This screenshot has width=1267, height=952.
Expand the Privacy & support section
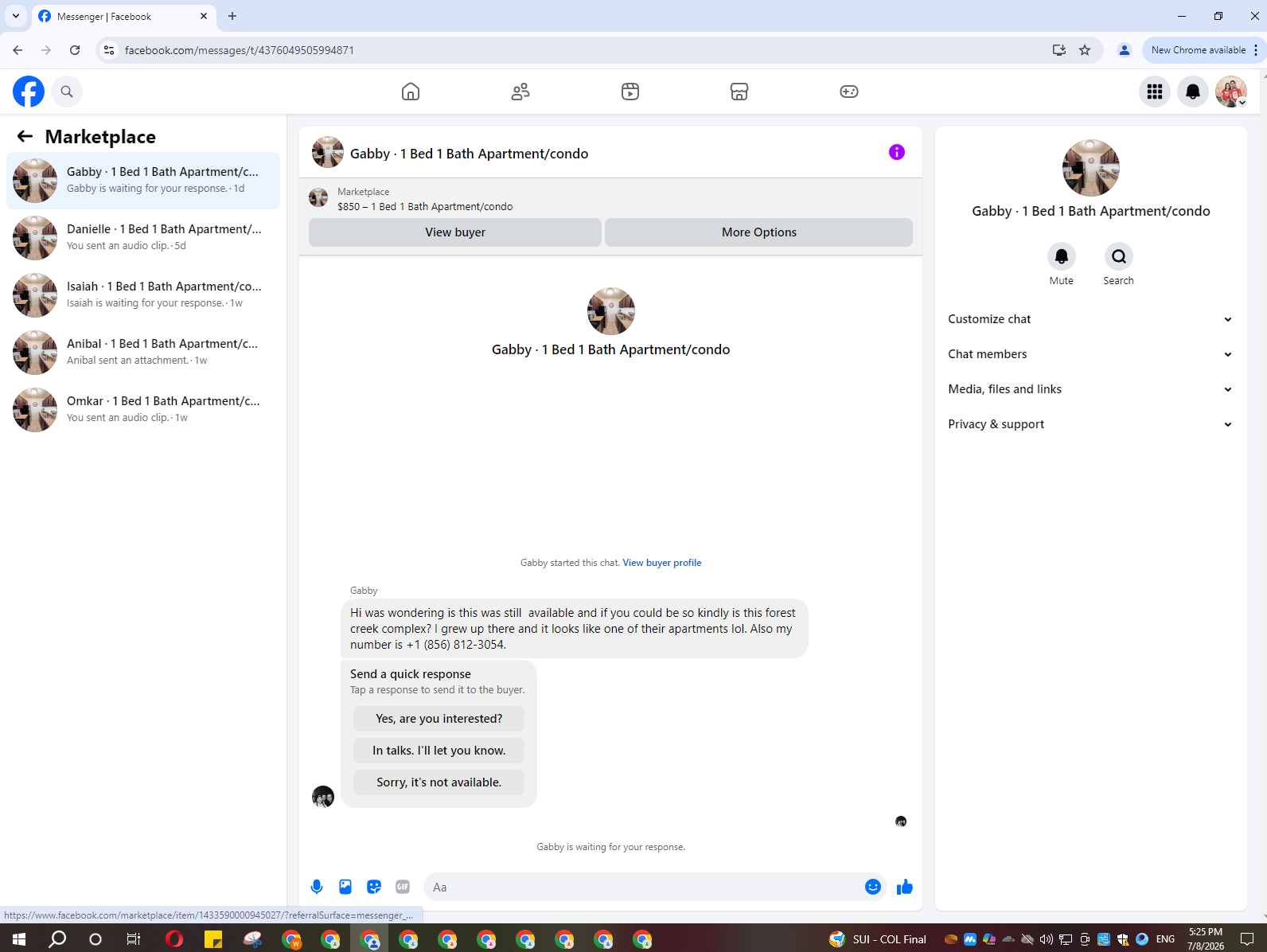pyautogui.click(x=1090, y=424)
